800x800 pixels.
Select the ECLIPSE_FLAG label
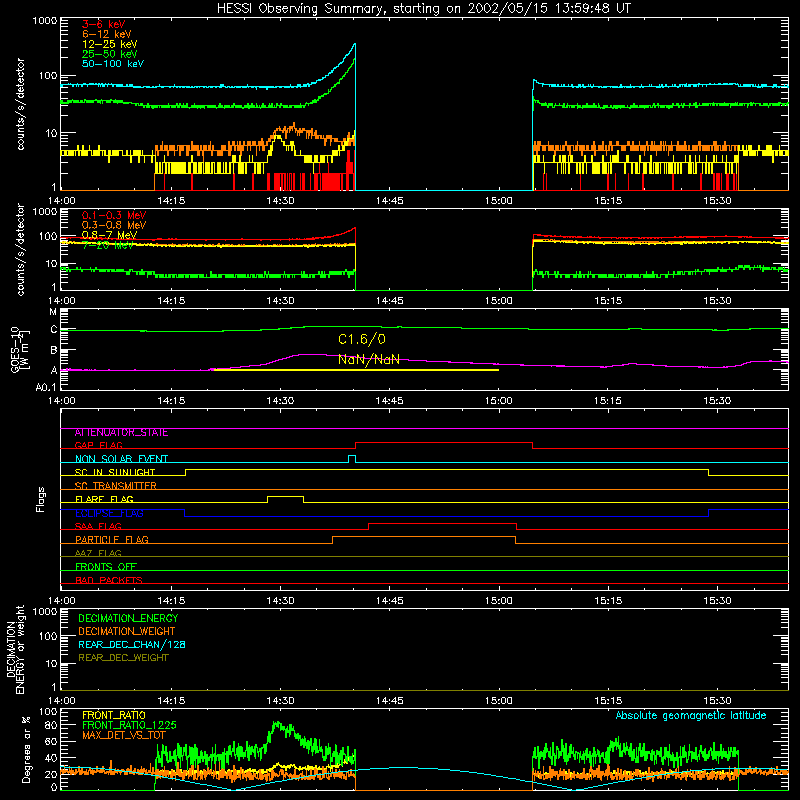click(109, 513)
